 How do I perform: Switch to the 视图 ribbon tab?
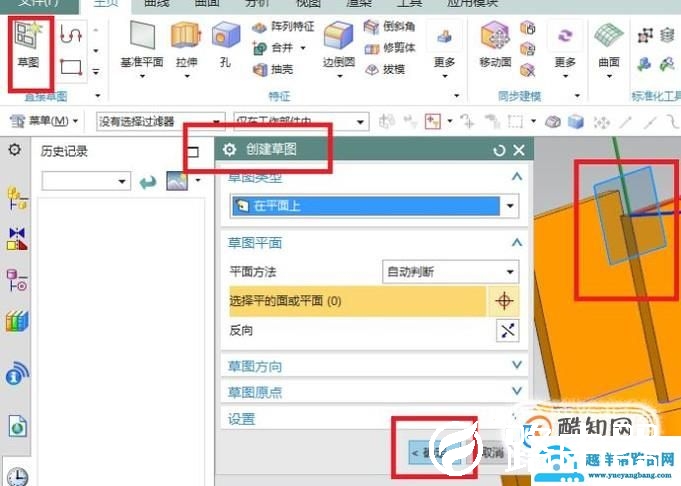coord(308,3)
